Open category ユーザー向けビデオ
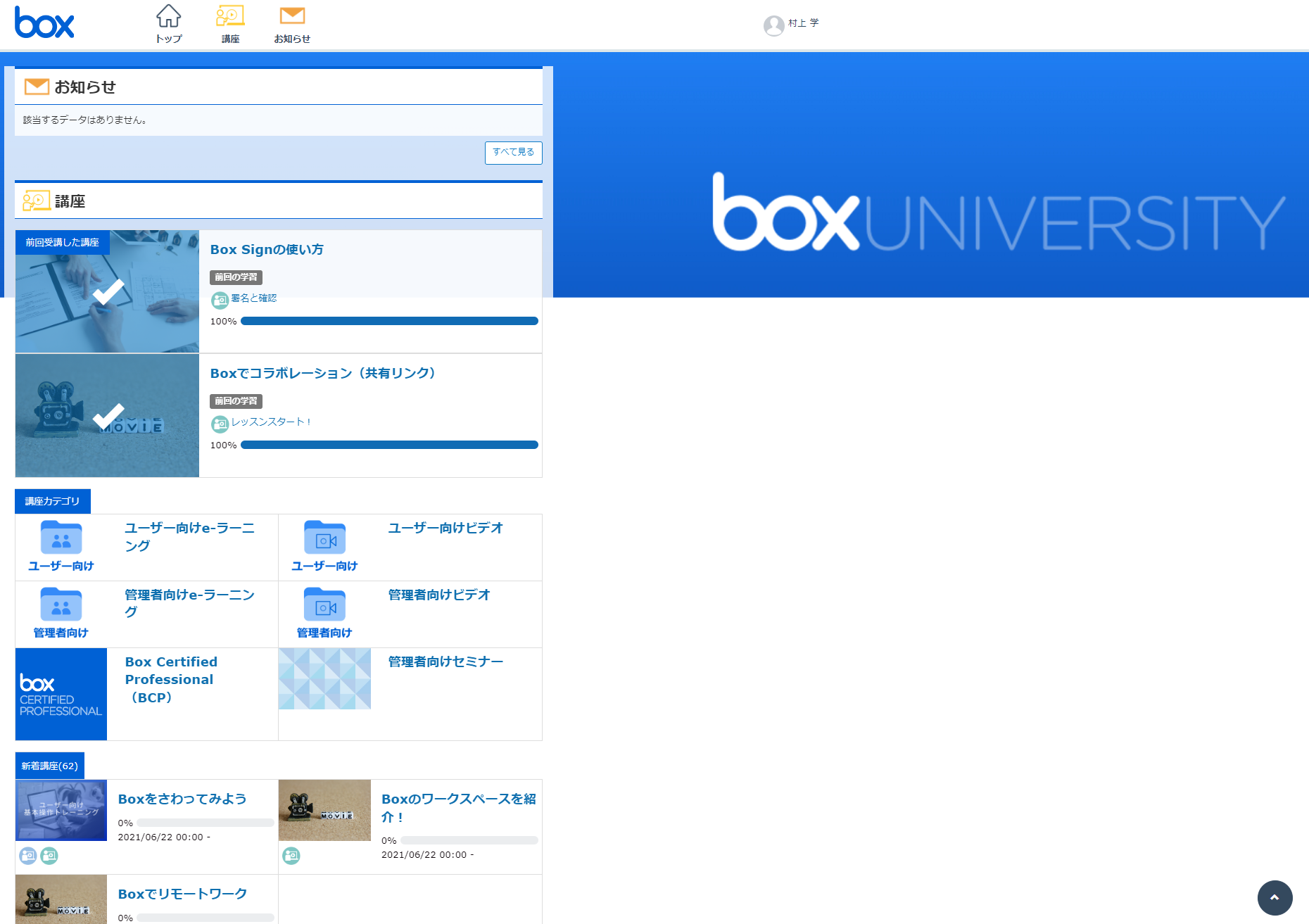1309x924 pixels. tap(445, 529)
